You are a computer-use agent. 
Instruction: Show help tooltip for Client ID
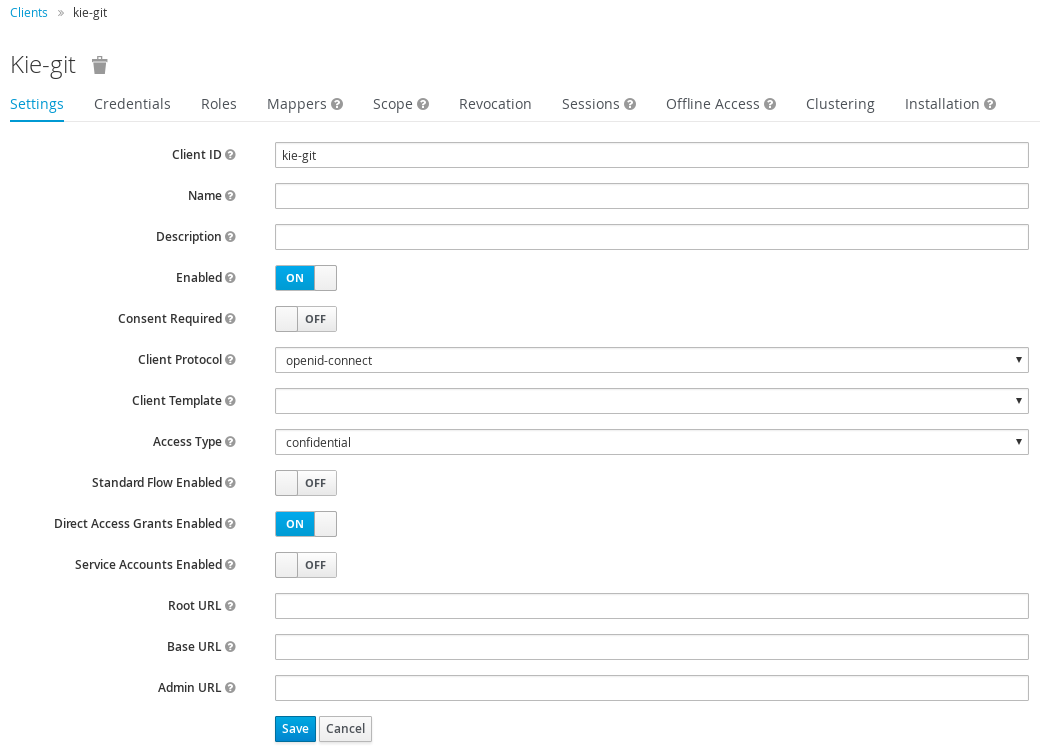pyautogui.click(x=230, y=155)
